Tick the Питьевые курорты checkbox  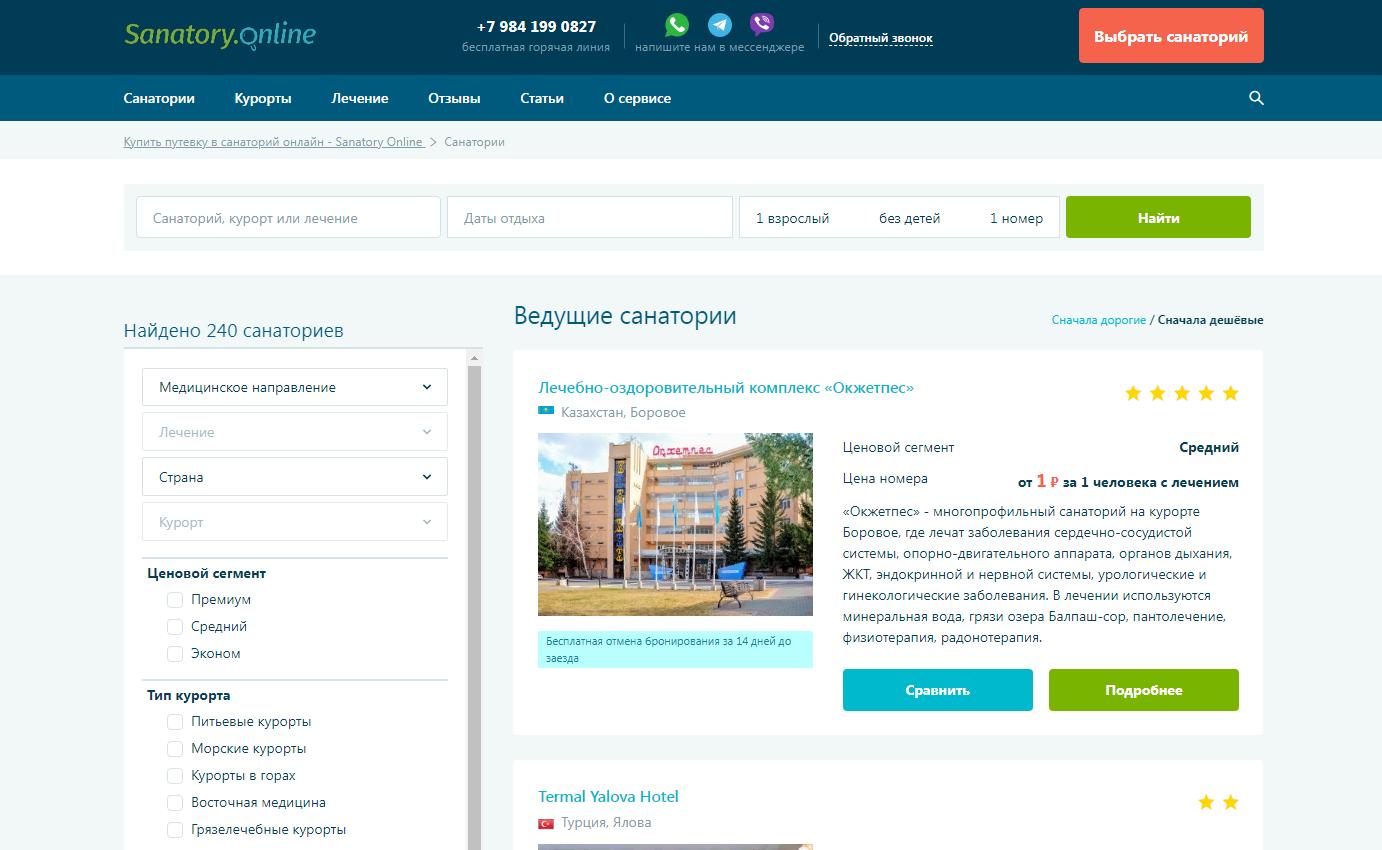point(175,722)
